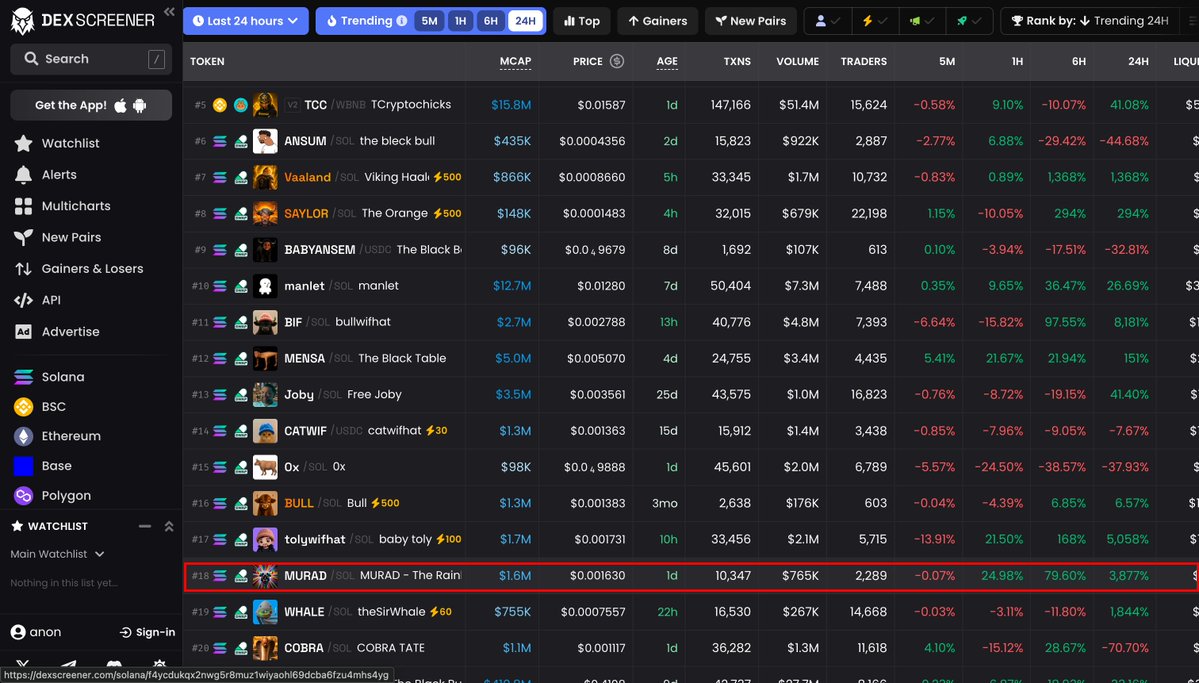Click the WHALE ⚡60 boost badge
This screenshot has height=683, width=1199.
(440, 612)
